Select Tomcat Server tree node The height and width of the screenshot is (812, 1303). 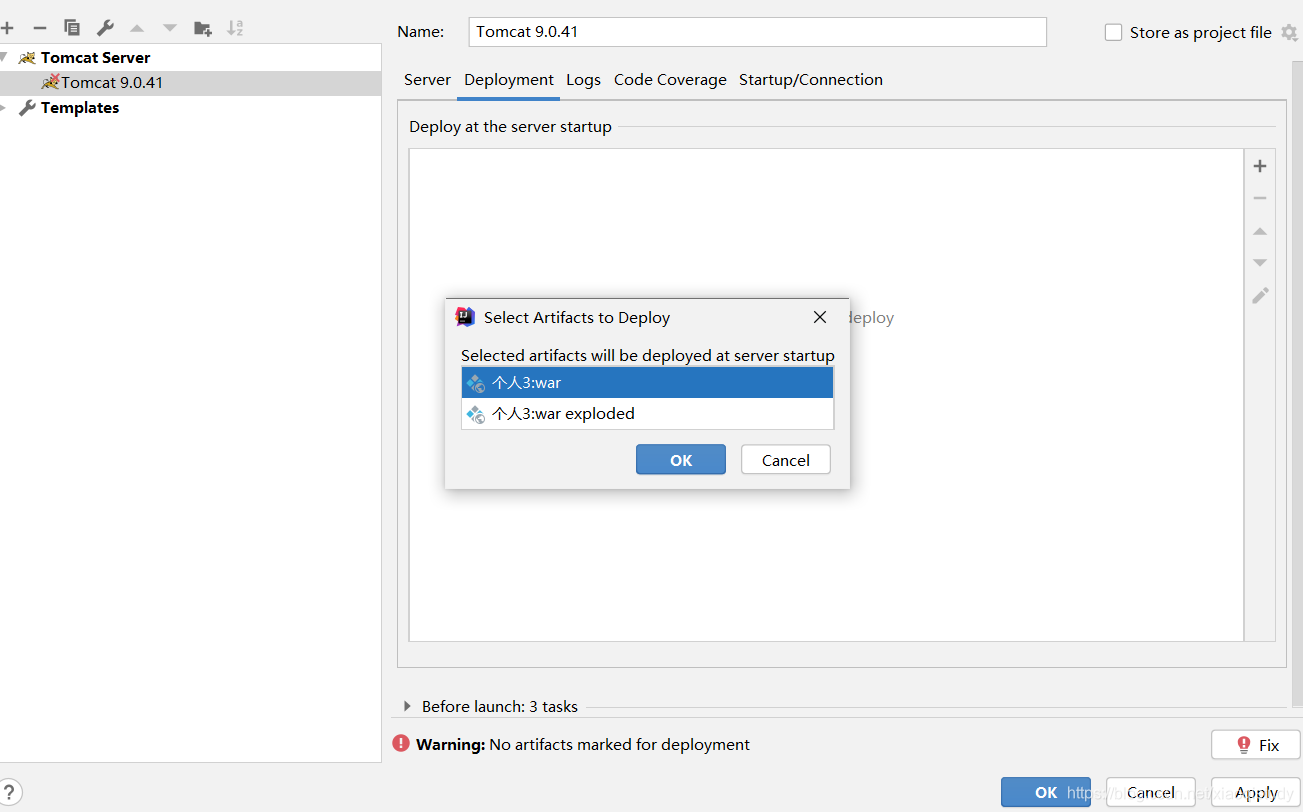pyautogui.click(x=95, y=57)
